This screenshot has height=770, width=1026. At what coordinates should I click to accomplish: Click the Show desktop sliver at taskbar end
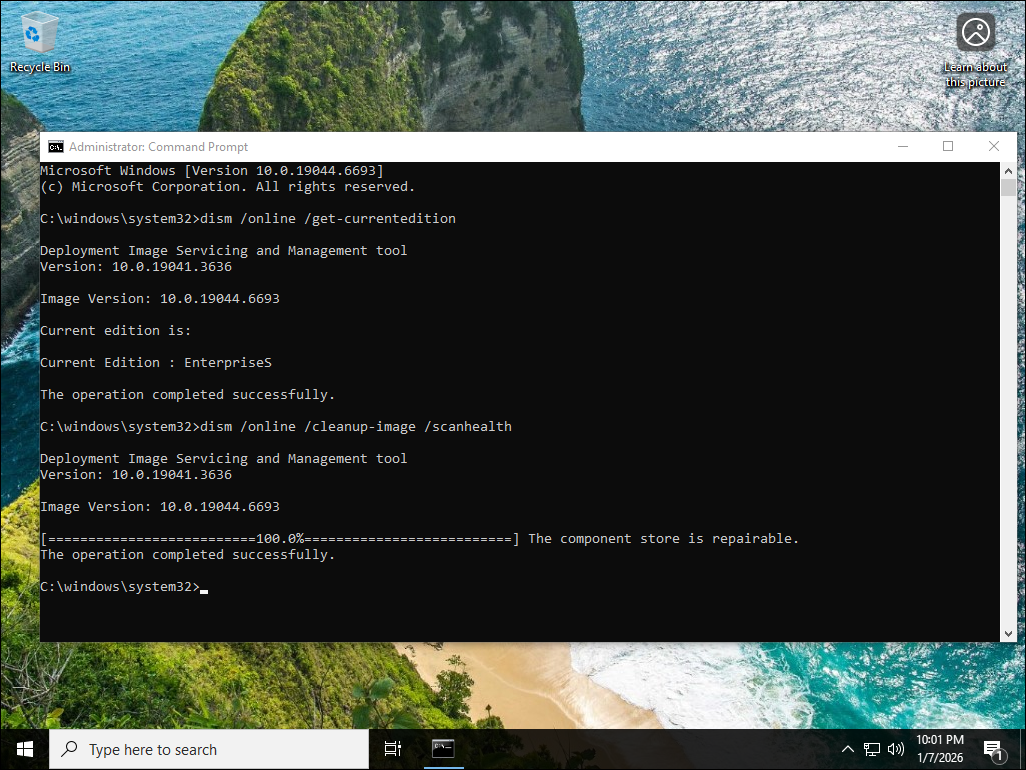(x=1022, y=749)
